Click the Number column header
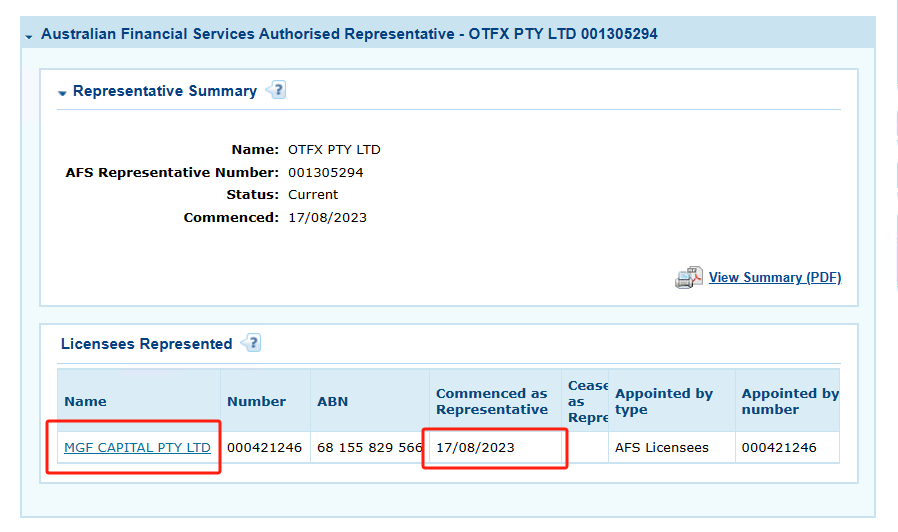The image size is (898, 532). pos(256,401)
